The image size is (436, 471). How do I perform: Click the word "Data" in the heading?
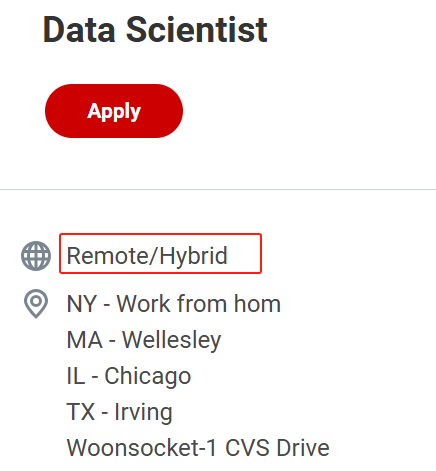(x=79, y=30)
